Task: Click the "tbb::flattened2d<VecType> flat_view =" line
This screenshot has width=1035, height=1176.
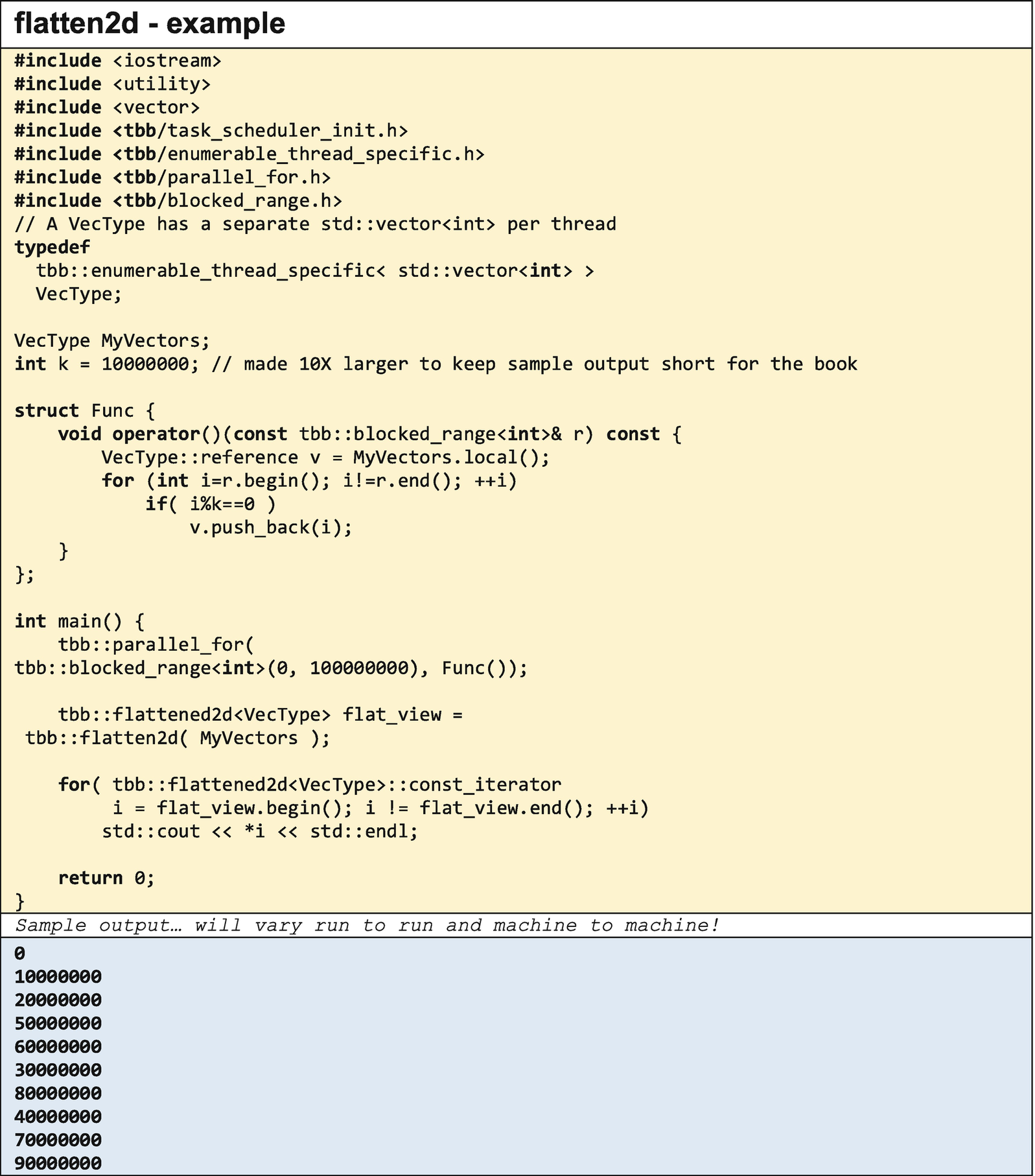Action: pos(261,714)
